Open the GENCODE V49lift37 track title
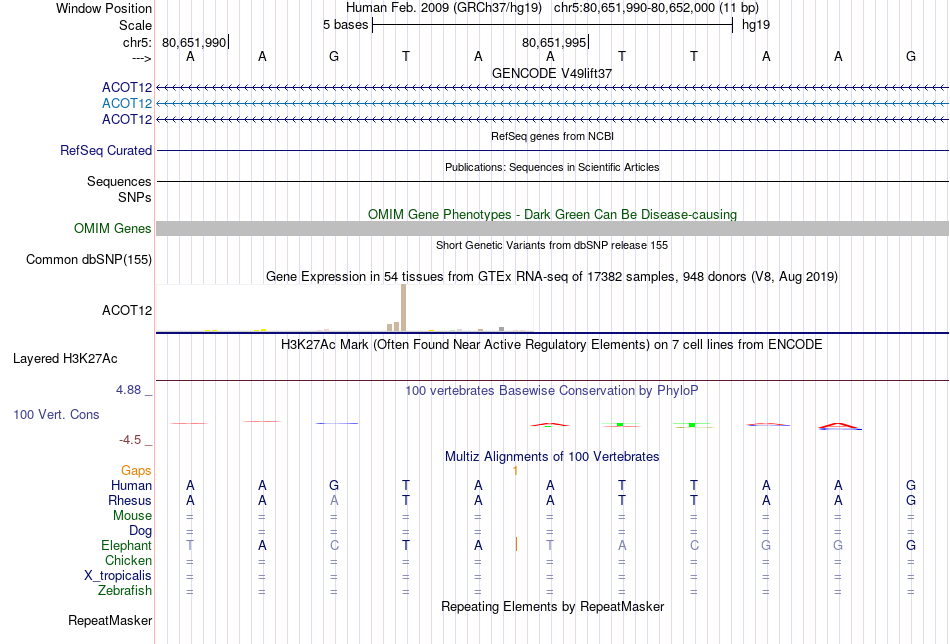This screenshot has width=950, height=644. click(552, 73)
